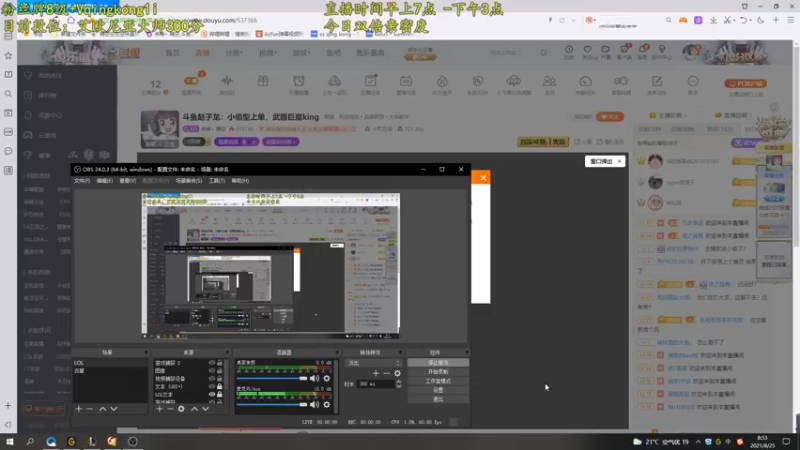
Task: Move source up in Sources panel
Action: click(x=194, y=409)
